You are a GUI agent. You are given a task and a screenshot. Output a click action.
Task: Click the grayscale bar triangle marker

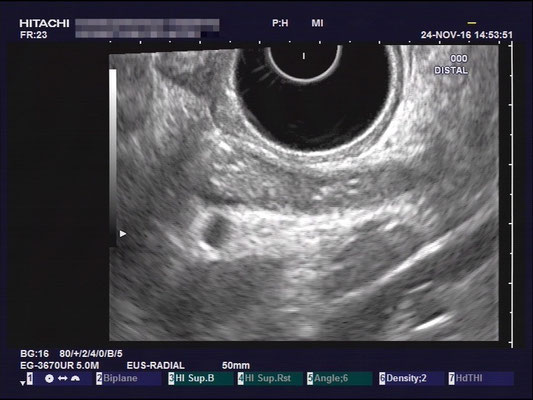(123, 234)
